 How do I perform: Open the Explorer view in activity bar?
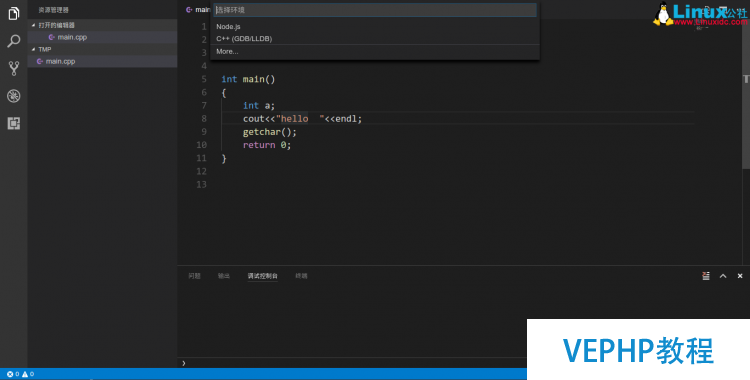(x=14, y=13)
